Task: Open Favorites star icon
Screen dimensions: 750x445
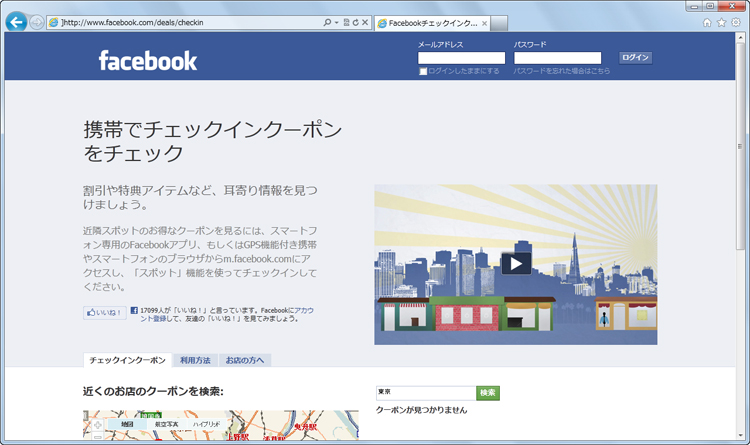Action: (721, 22)
